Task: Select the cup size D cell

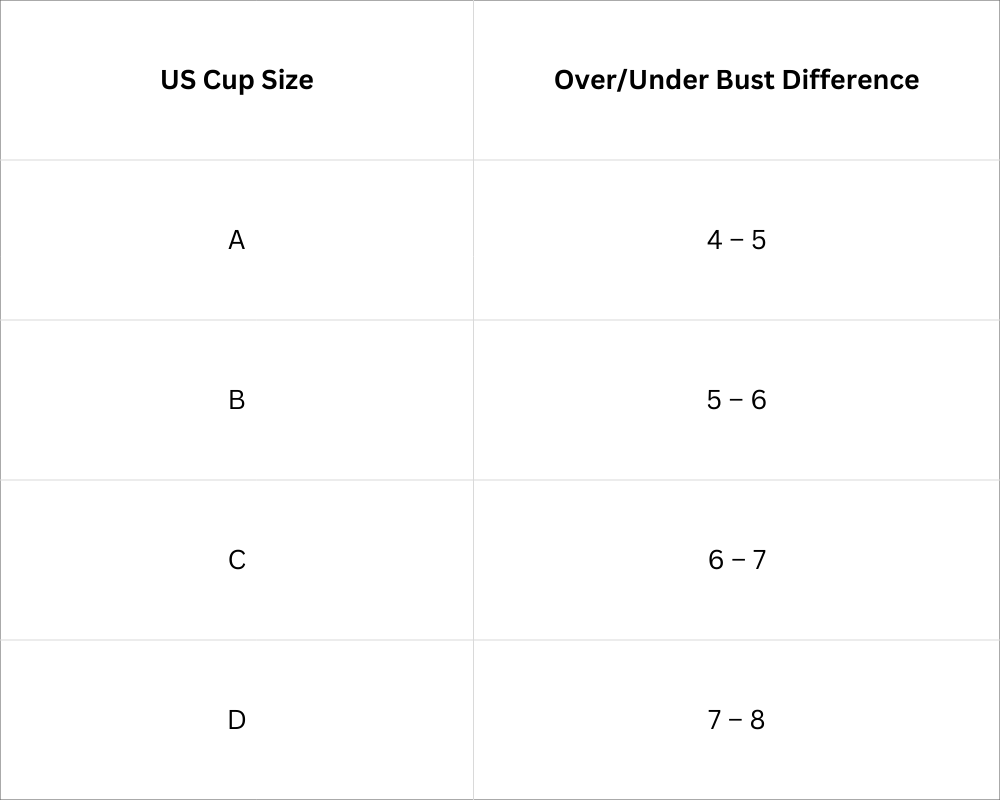Action: (237, 720)
